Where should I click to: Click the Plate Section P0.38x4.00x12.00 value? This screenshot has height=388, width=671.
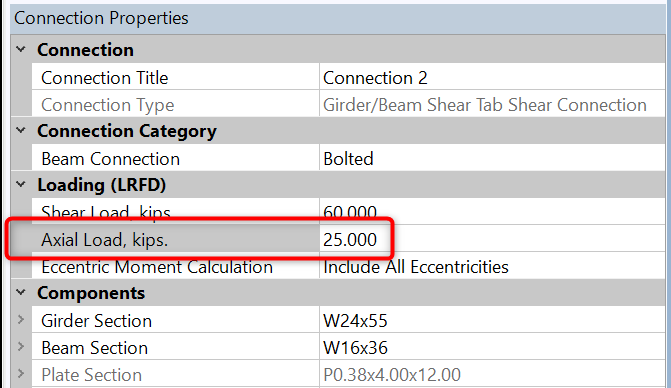[x=392, y=375]
